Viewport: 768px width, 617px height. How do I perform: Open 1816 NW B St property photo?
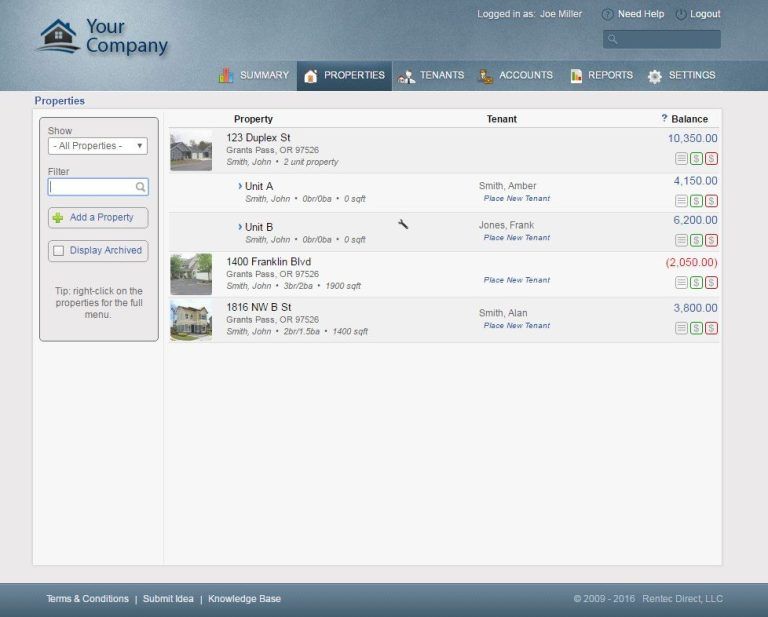(x=191, y=320)
